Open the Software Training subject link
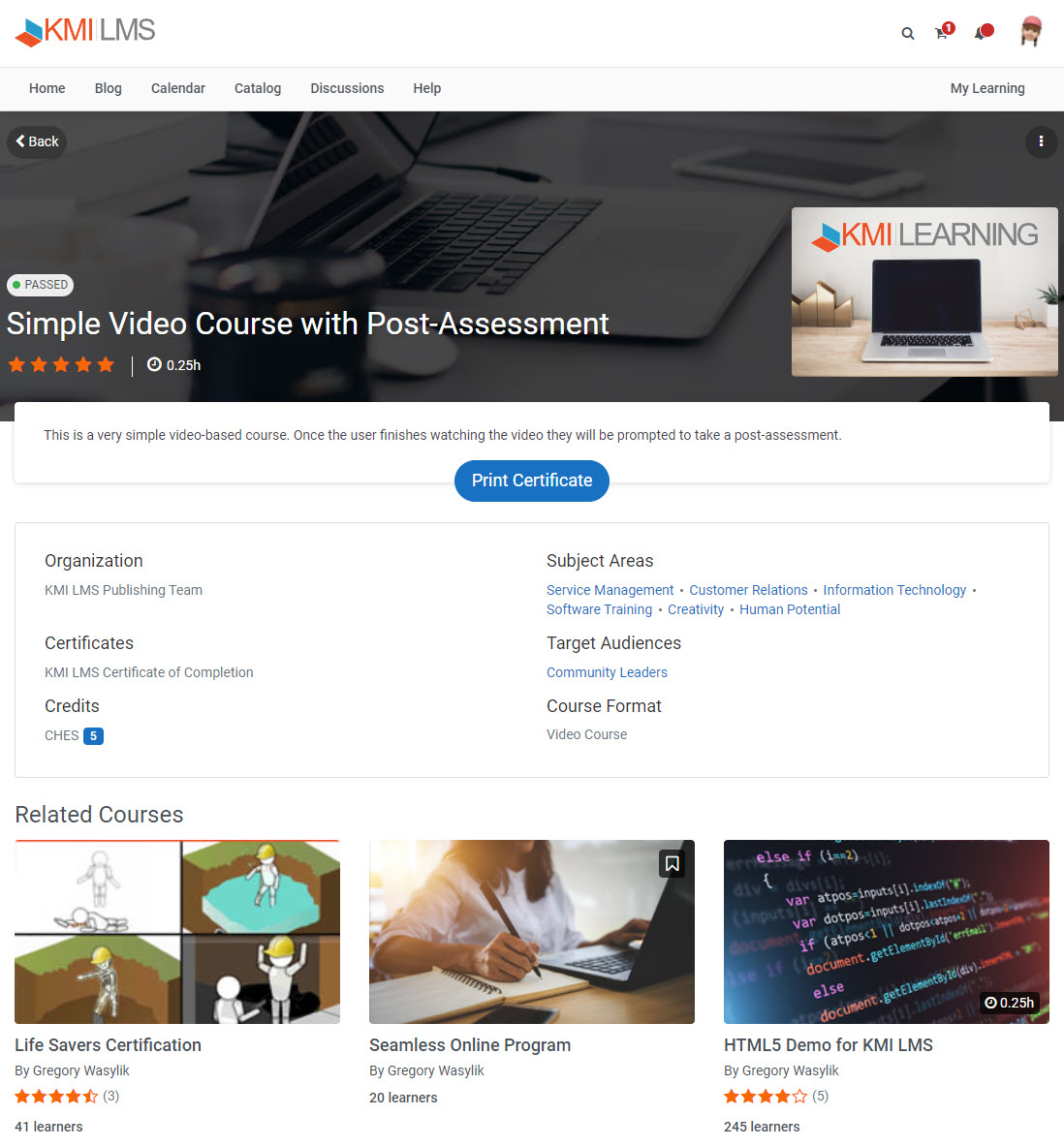Screen dimensions: 1064x1147 tap(599, 610)
